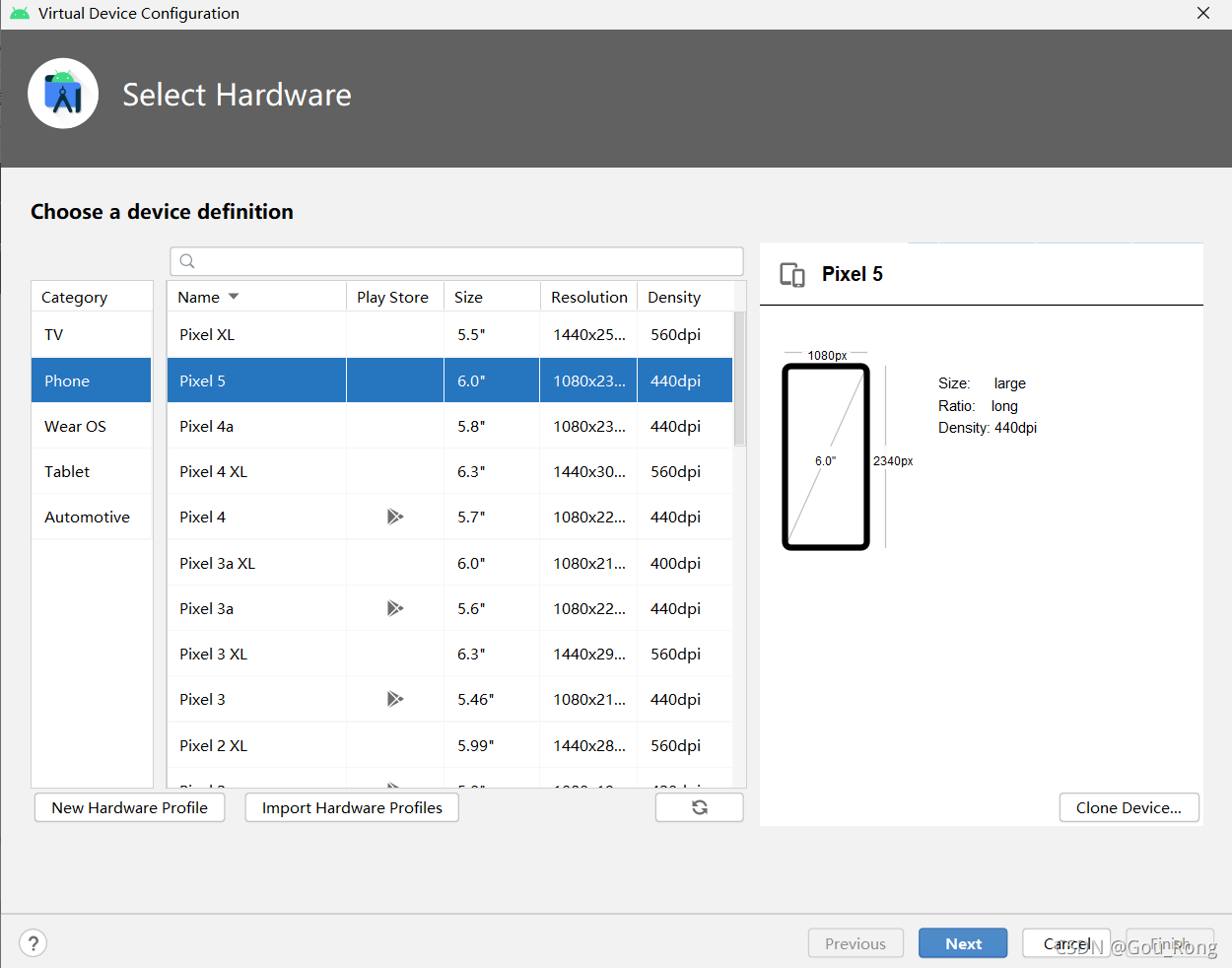Image resolution: width=1232 pixels, height=968 pixels.
Task: Select the Pixel 3a device name
Action: (x=206, y=608)
